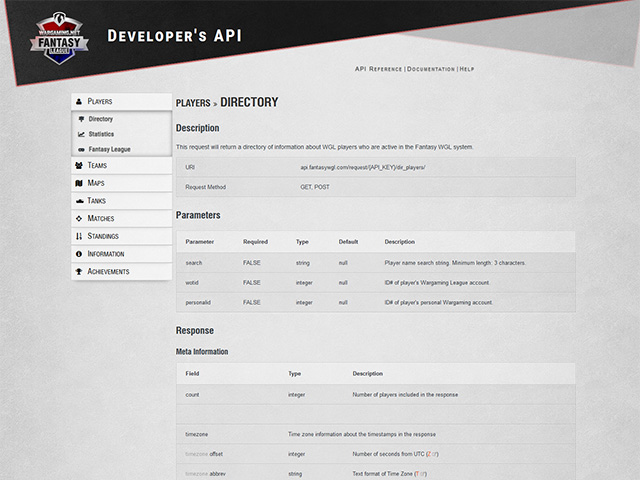This screenshot has width=640, height=480.
Task: Expand the Achievements sidebar section
Action: click(x=122, y=272)
